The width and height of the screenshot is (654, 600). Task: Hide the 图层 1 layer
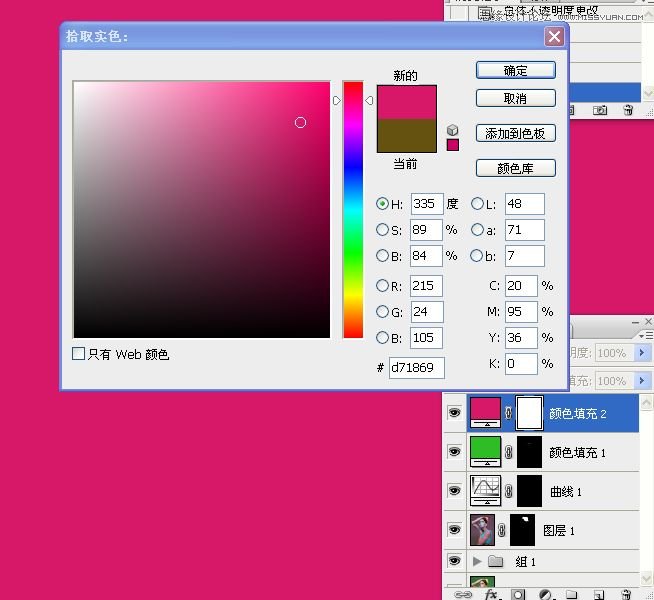tap(454, 530)
